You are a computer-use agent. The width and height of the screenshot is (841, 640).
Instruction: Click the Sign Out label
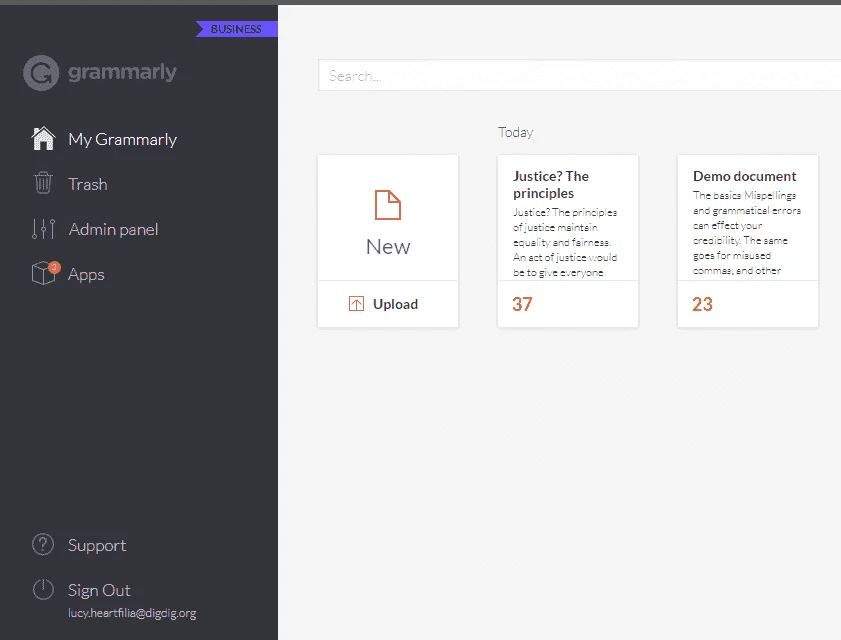coord(99,591)
